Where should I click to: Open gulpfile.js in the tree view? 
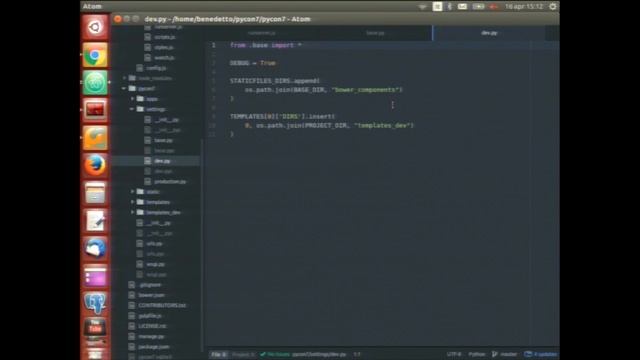150,316
